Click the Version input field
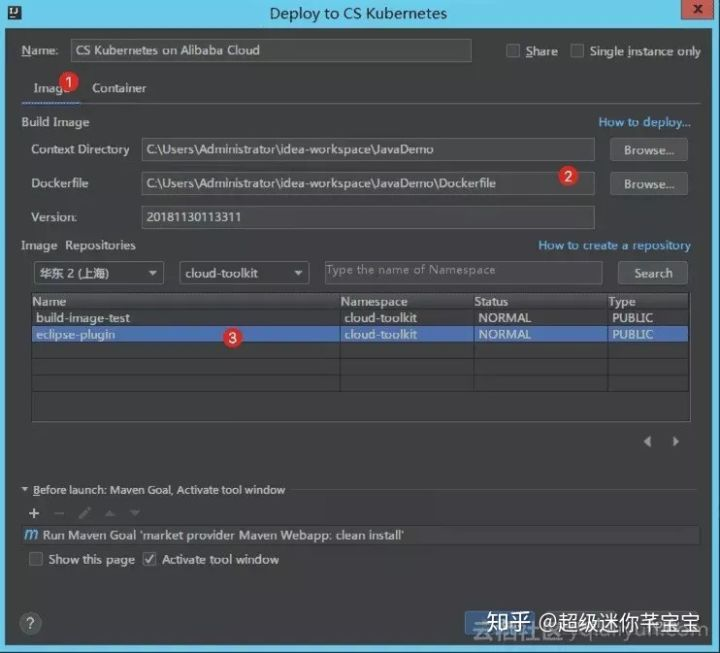 (368, 217)
